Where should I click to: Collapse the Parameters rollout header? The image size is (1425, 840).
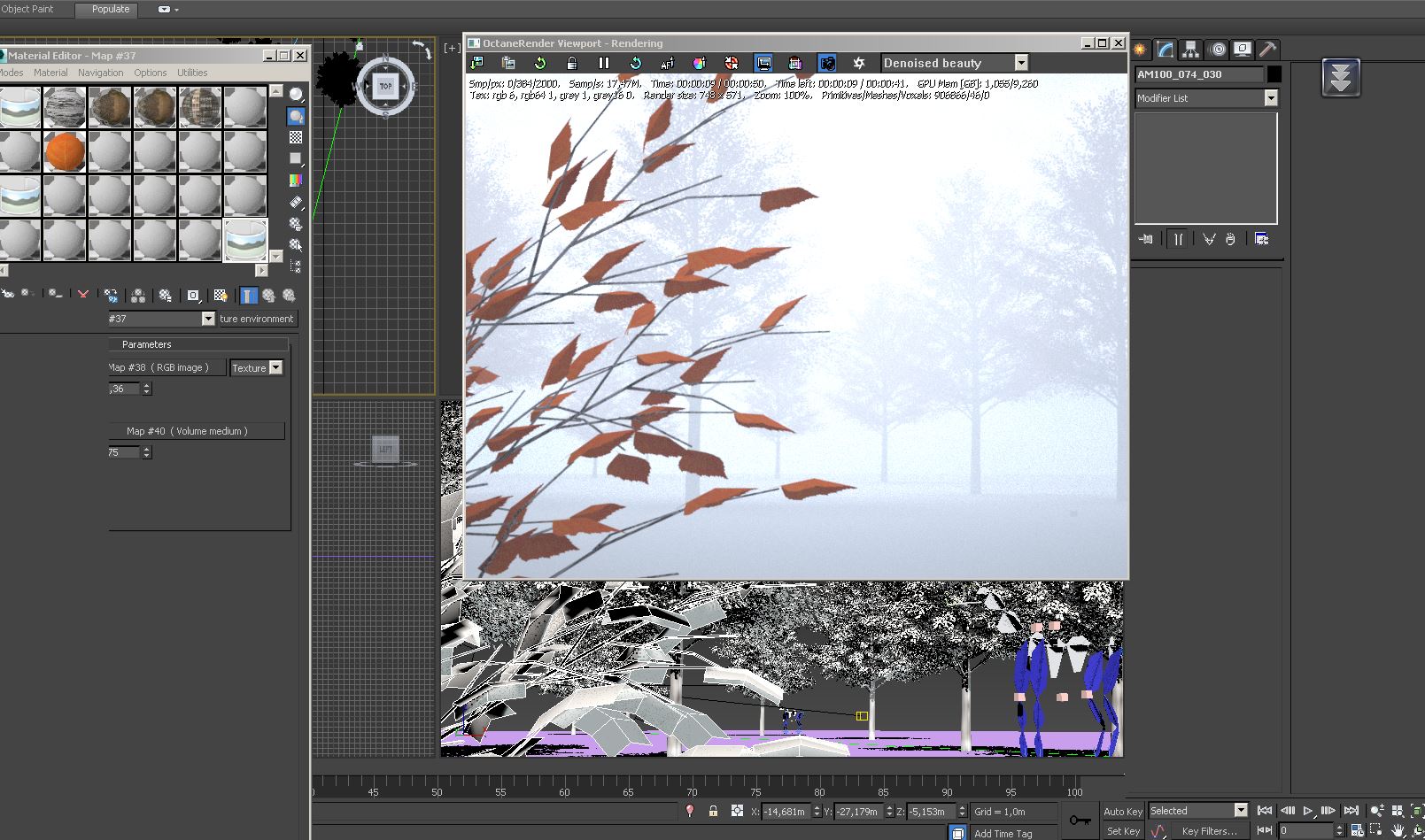[x=198, y=344]
